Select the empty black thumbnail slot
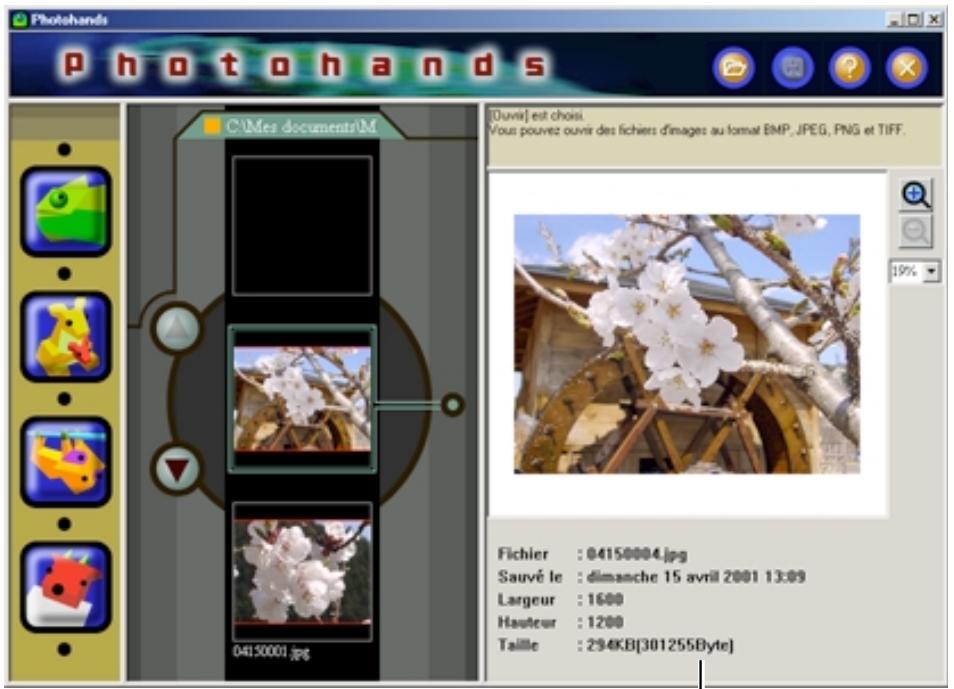Viewport: 954px width, 689px height. 302,226
